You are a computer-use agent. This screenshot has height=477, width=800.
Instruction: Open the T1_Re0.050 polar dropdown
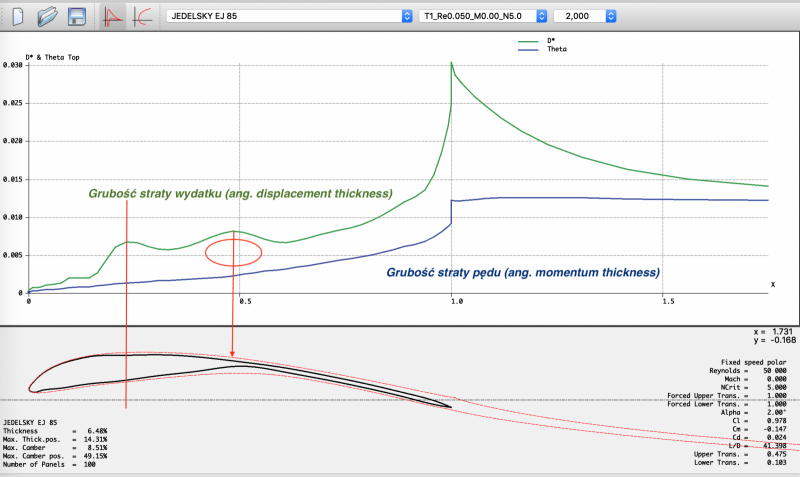click(x=483, y=17)
